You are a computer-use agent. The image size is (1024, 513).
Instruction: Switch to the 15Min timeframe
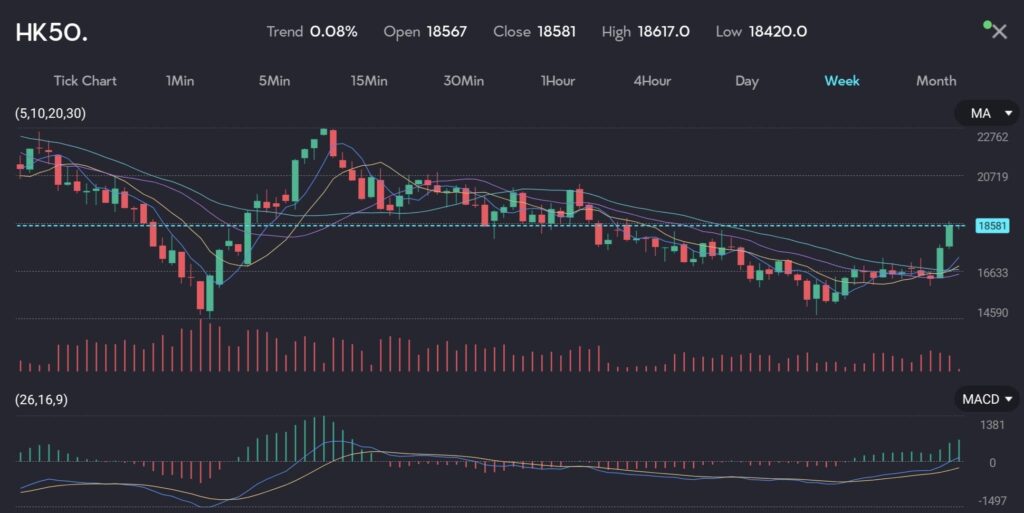[x=369, y=81]
